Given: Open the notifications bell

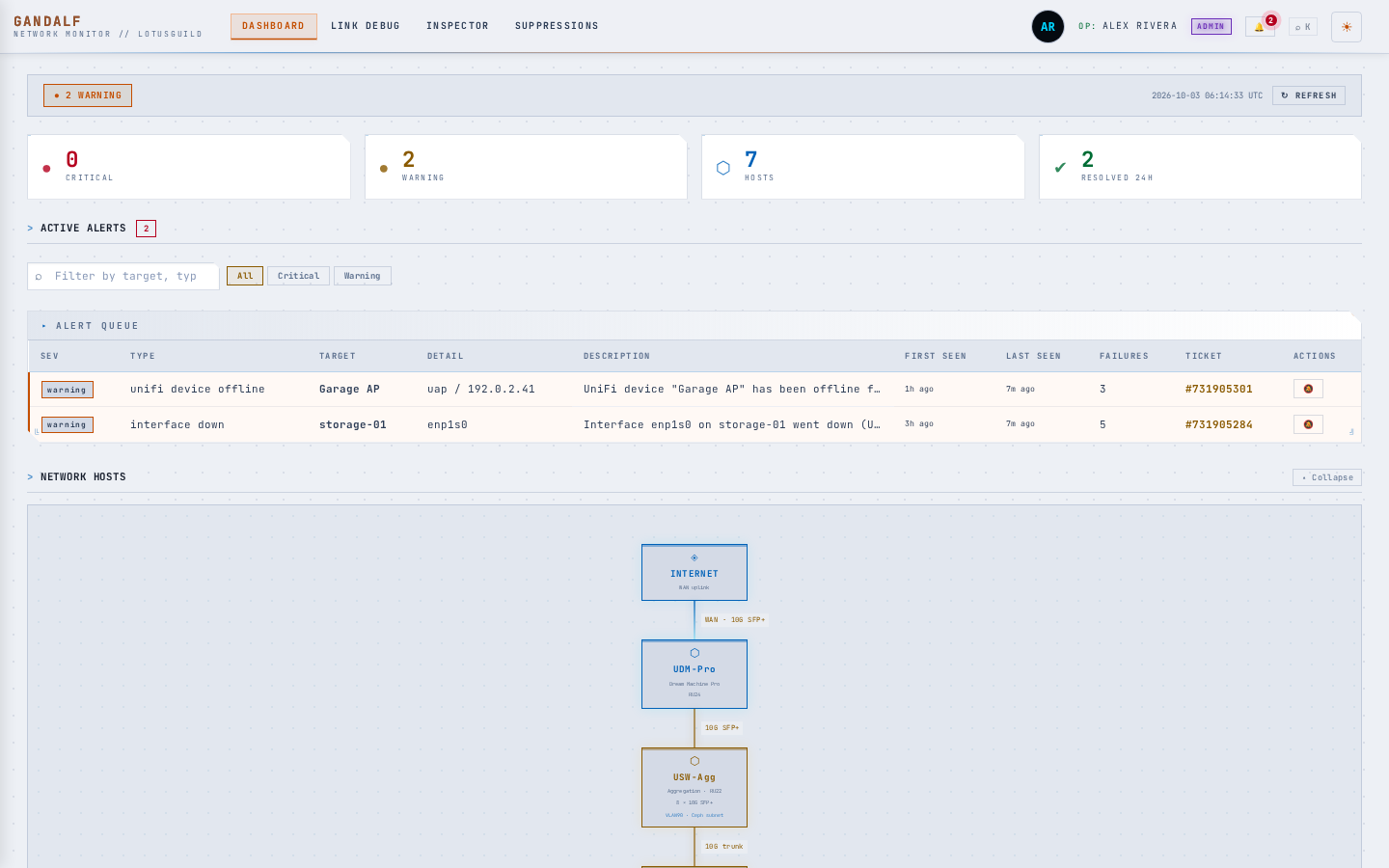Looking at the screenshot, I should pos(1260,27).
